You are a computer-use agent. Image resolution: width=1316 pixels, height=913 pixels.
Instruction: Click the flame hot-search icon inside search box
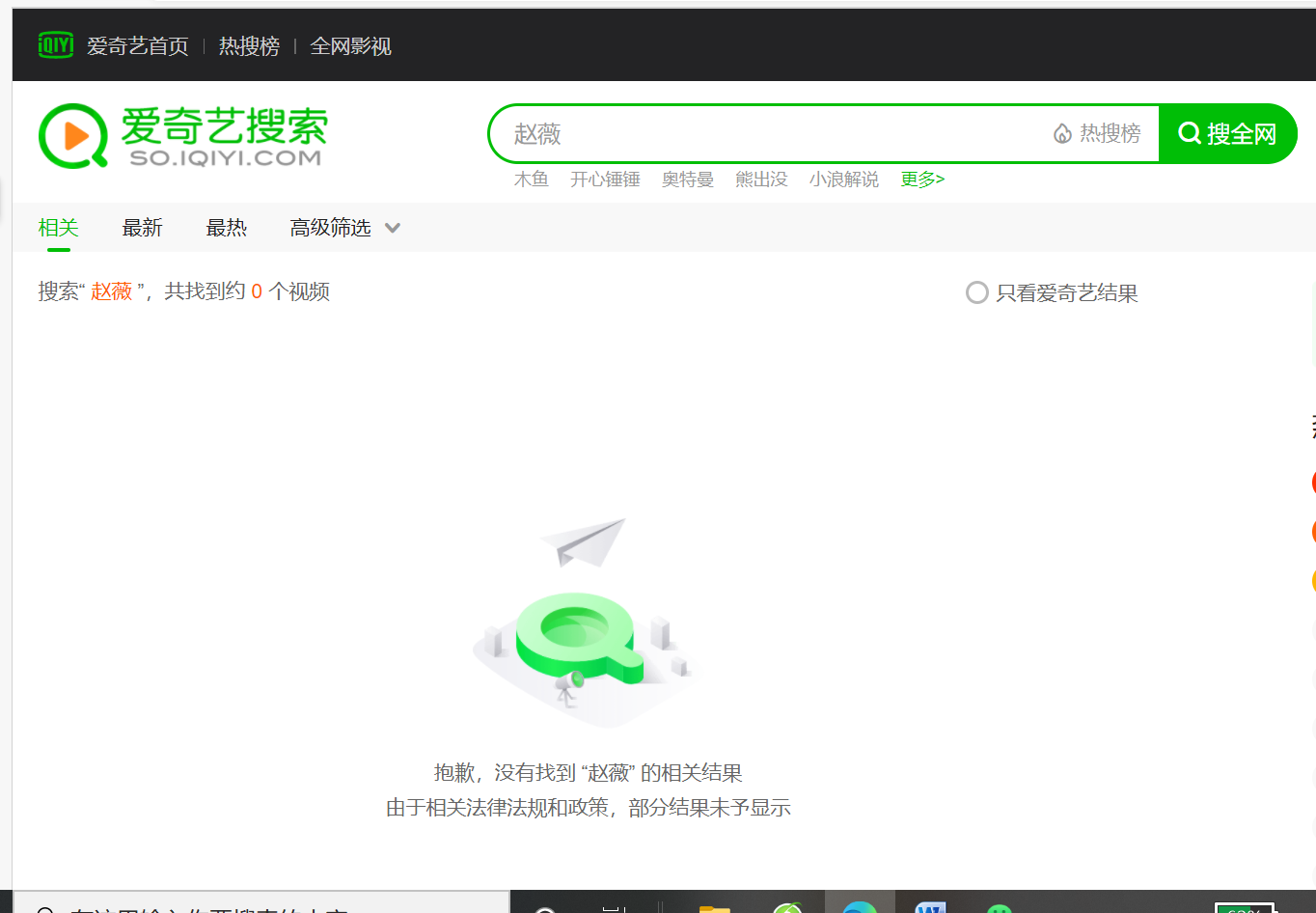pos(1062,134)
